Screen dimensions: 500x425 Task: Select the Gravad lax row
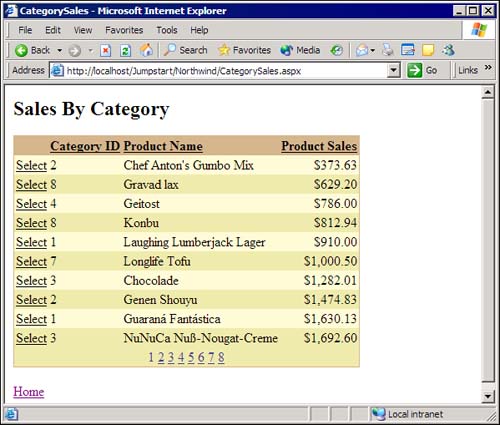(x=31, y=185)
